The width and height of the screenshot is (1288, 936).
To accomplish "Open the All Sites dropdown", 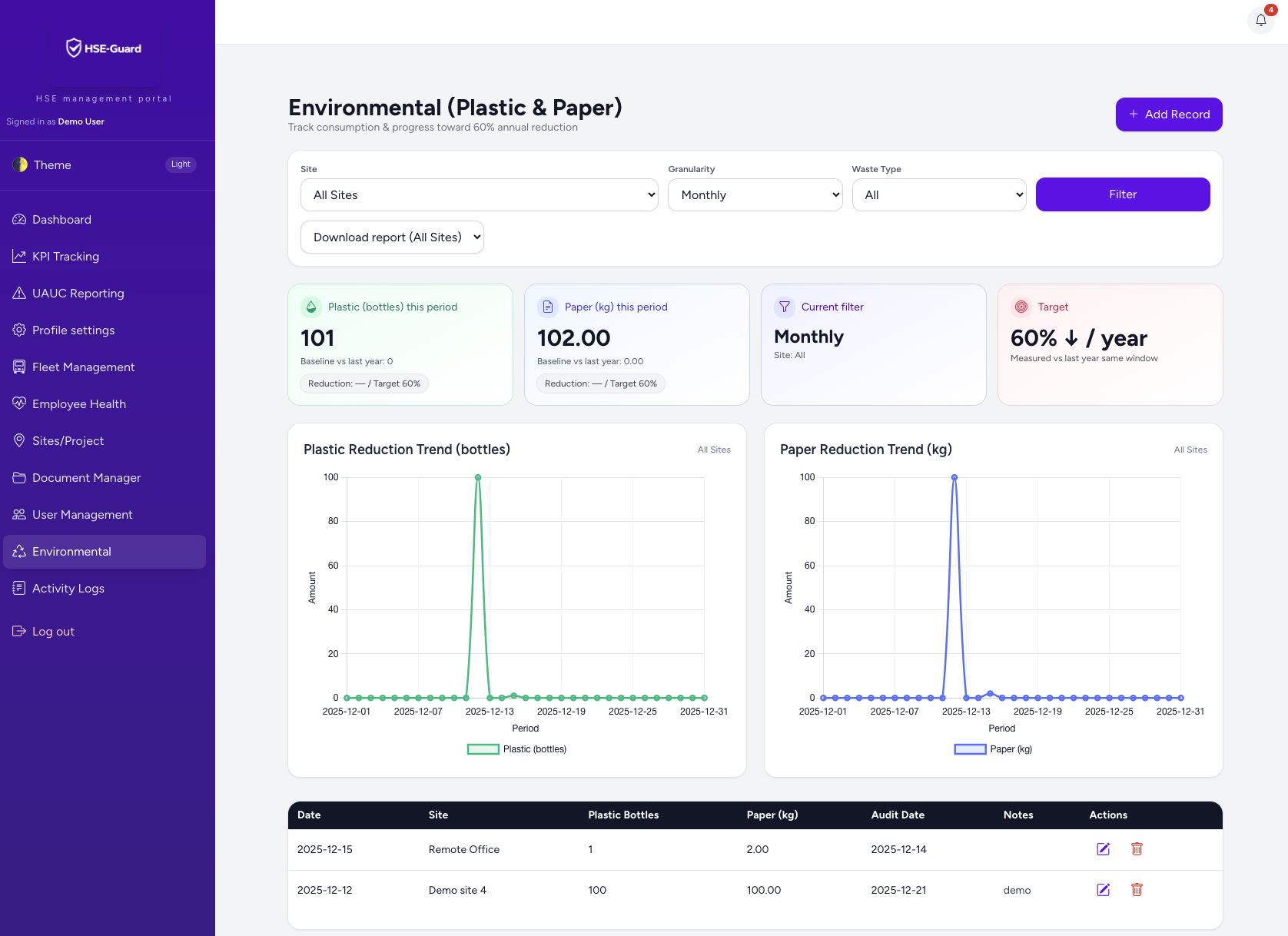I will [x=479, y=195].
